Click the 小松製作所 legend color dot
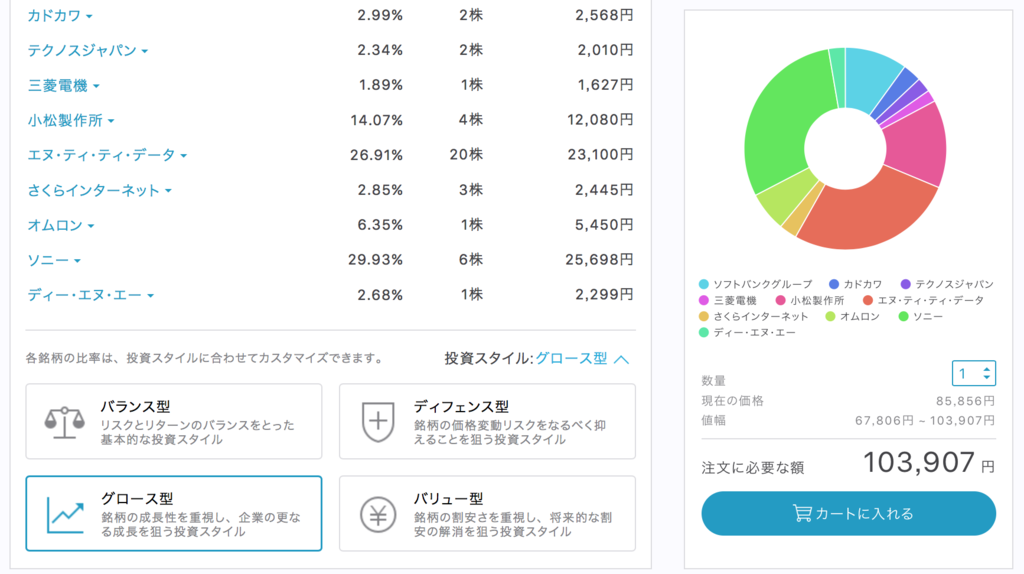1024x574 pixels. point(780,300)
